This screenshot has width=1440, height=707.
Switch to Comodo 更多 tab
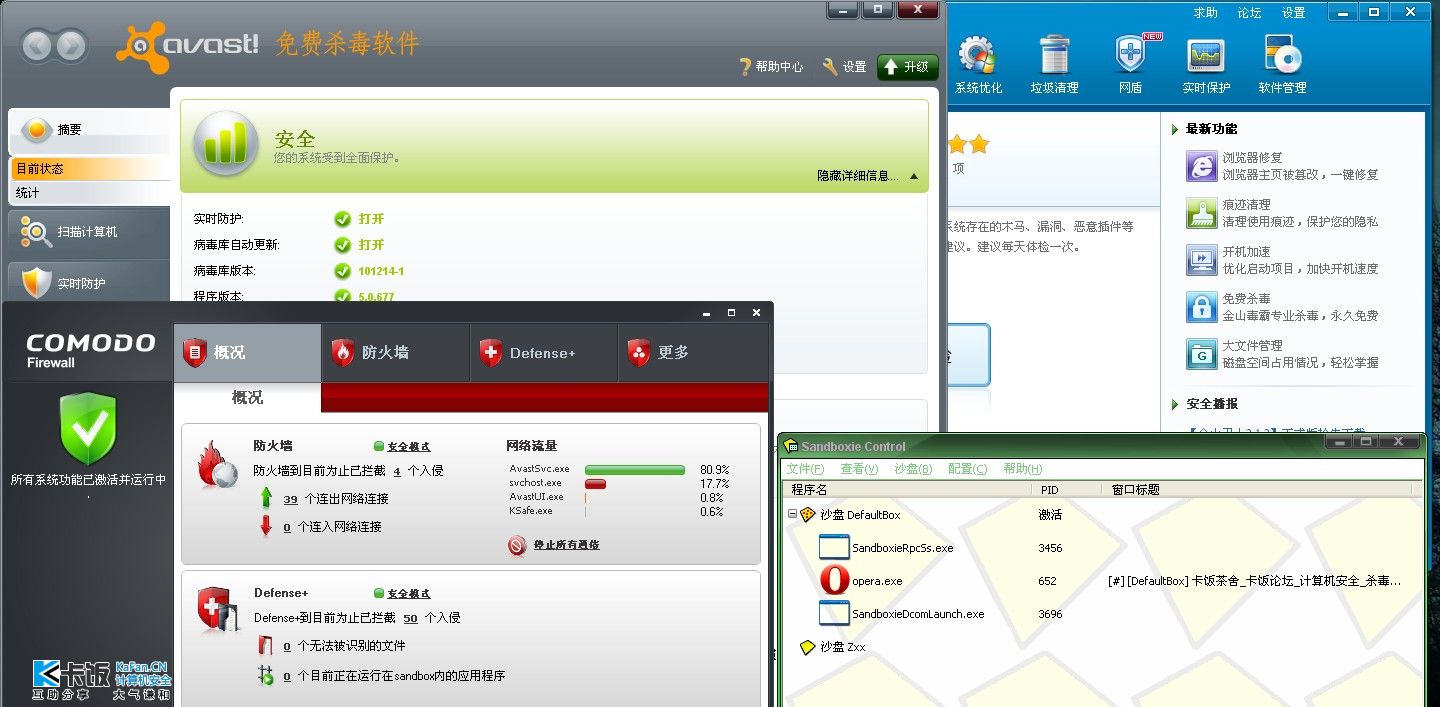pyautogui.click(x=693, y=353)
